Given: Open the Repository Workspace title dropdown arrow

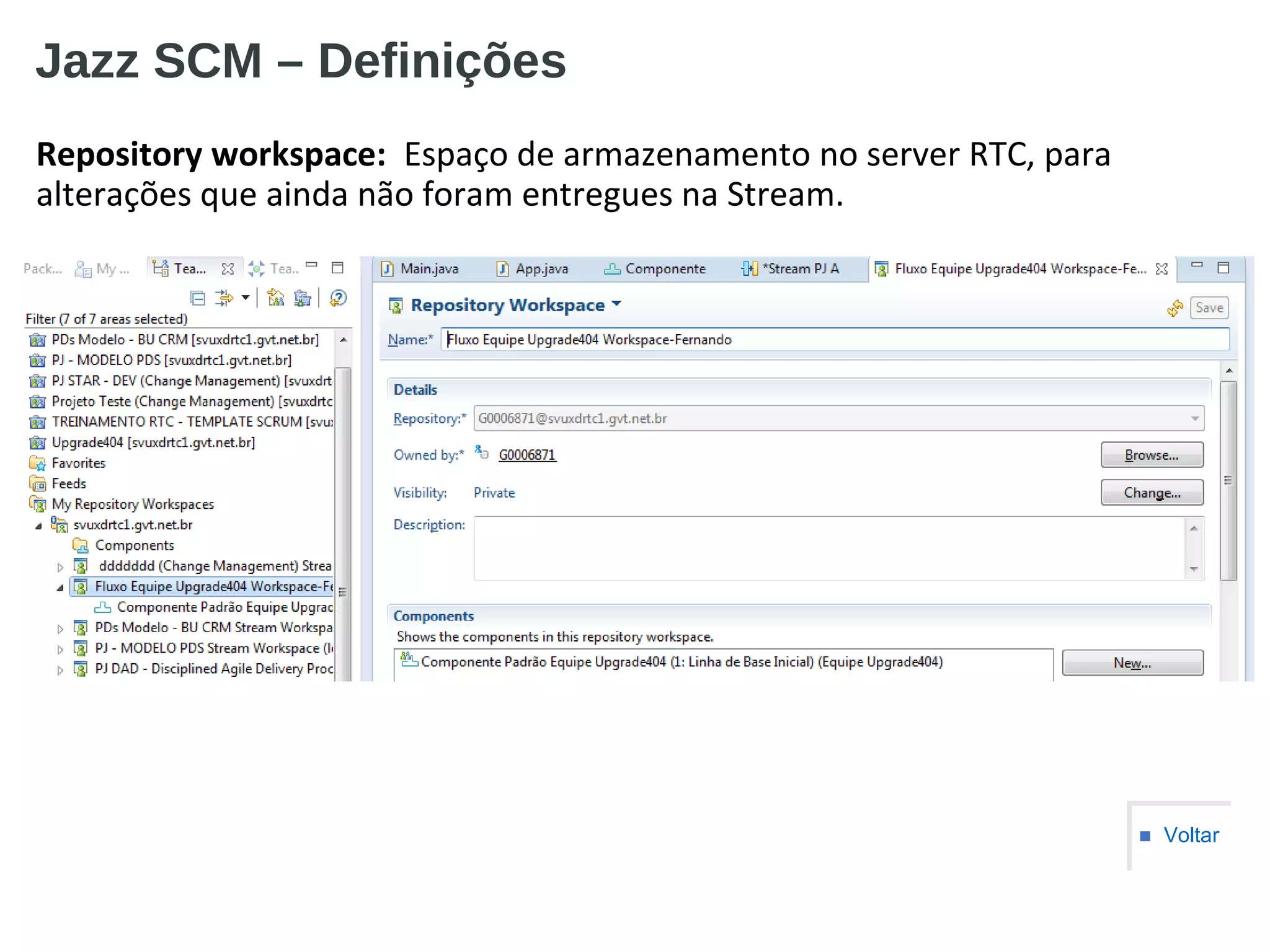Looking at the screenshot, I should click(616, 304).
